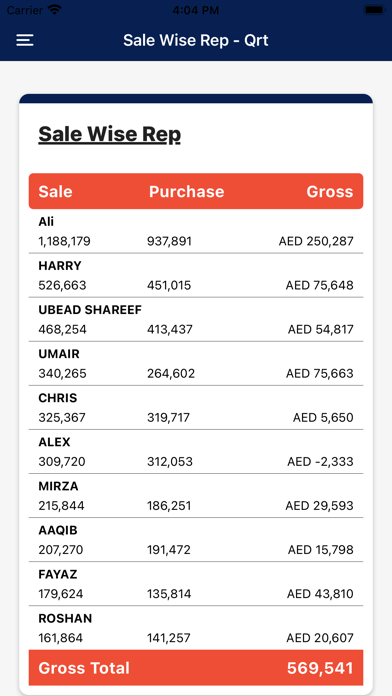Select the UBEAD SHAREEF row
This screenshot has height=696, width=392.
196,319
